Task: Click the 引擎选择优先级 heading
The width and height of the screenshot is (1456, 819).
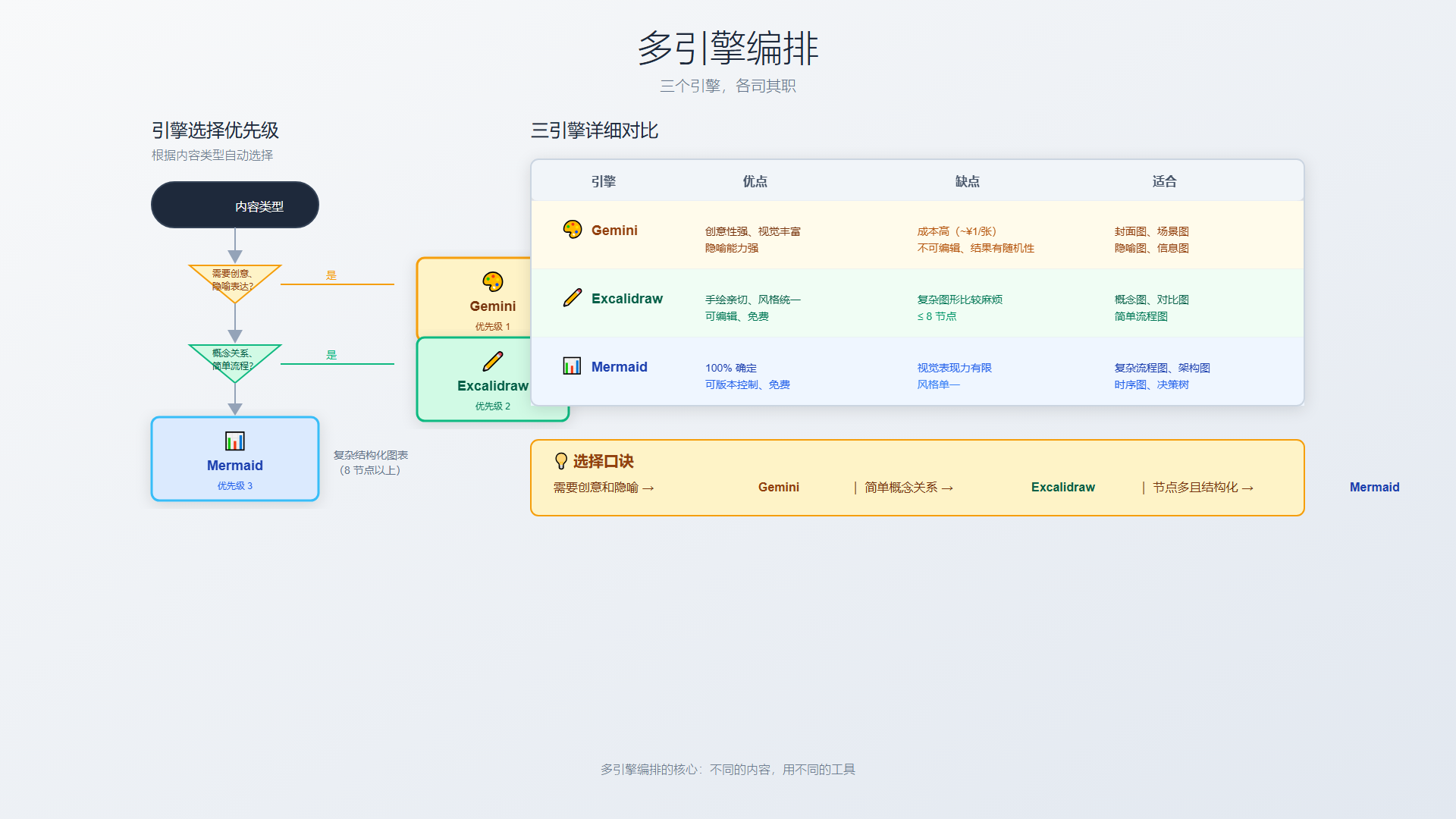Action: (x=215, y=130)
